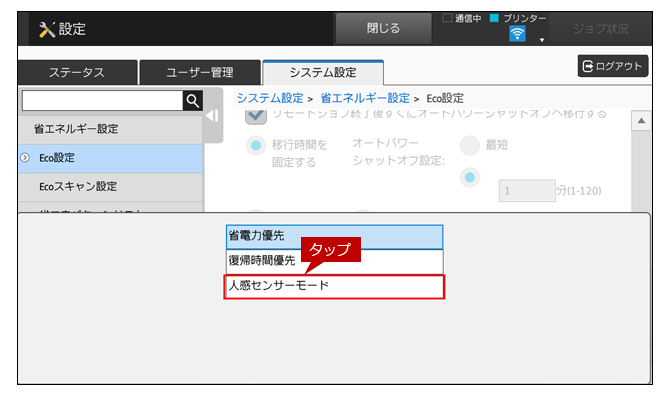
Task: Select the minutes radio button below 最短
Action: point(470,177)
